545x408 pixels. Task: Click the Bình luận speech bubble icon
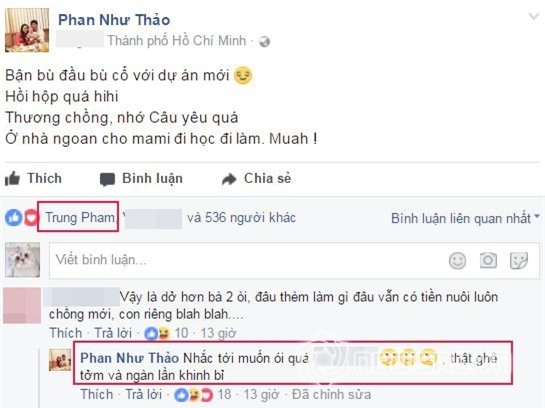[x=107, y=179]
